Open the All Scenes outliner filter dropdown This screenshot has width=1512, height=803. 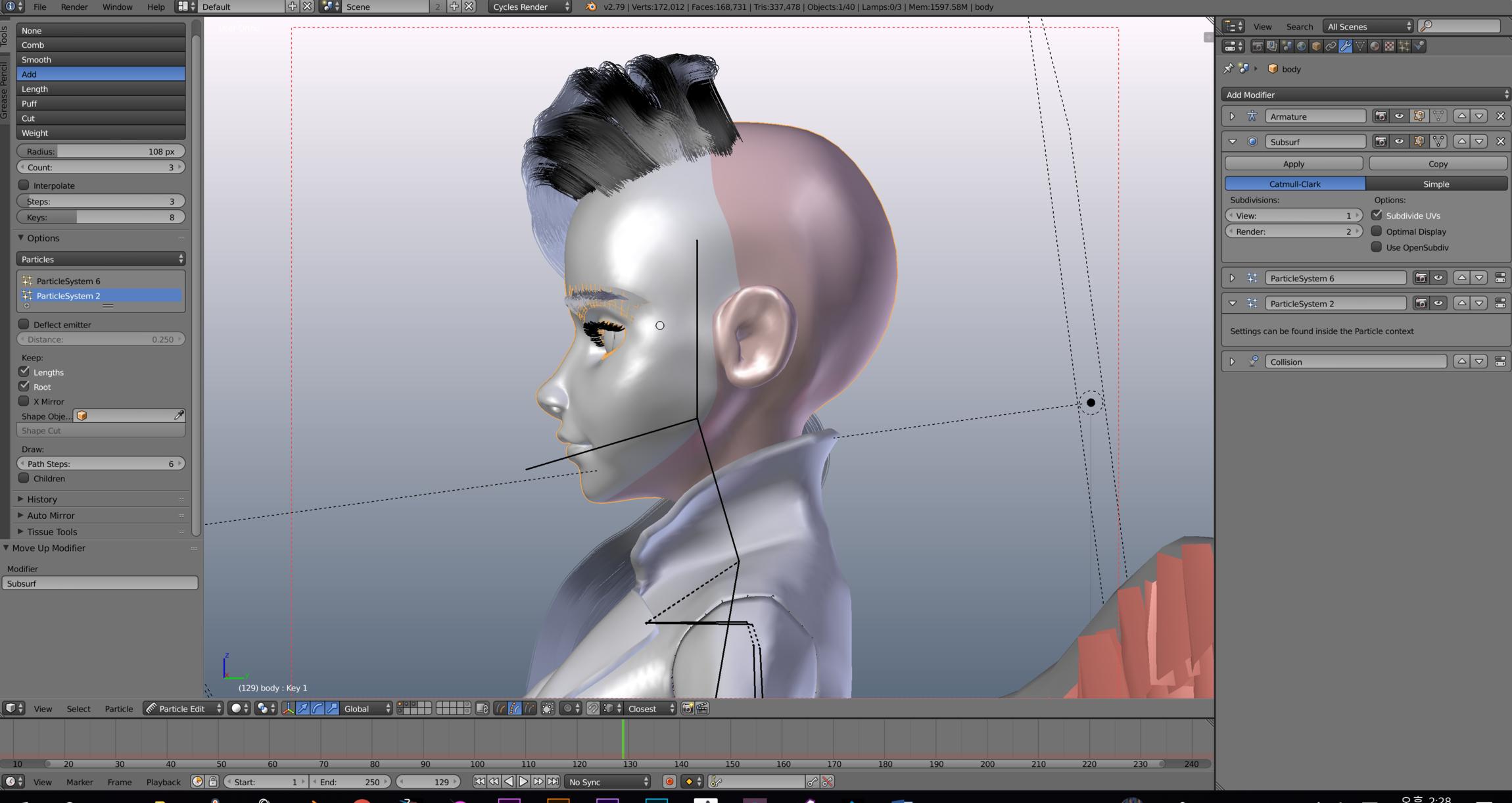tap(1368, 26)
